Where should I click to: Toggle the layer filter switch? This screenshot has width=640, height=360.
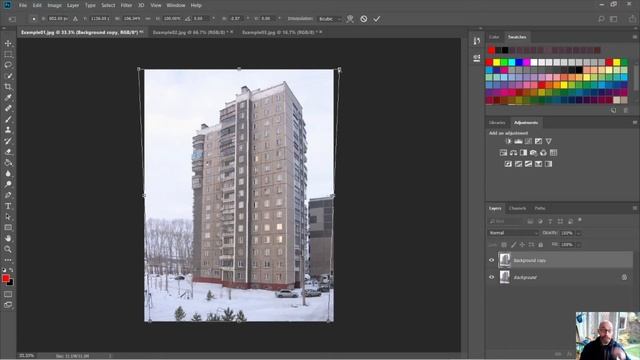(580, 220)
